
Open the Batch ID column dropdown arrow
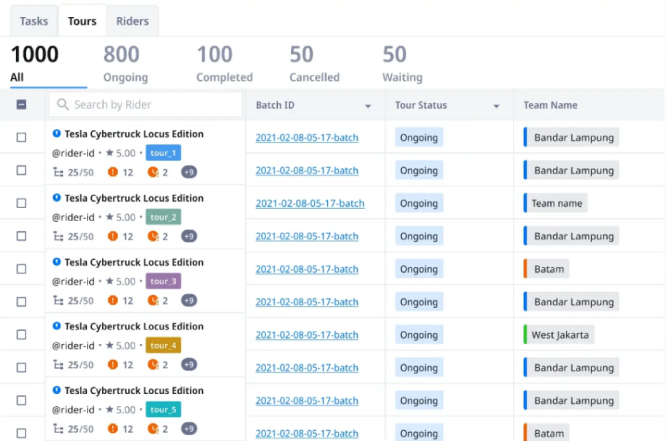click(368, 106)
